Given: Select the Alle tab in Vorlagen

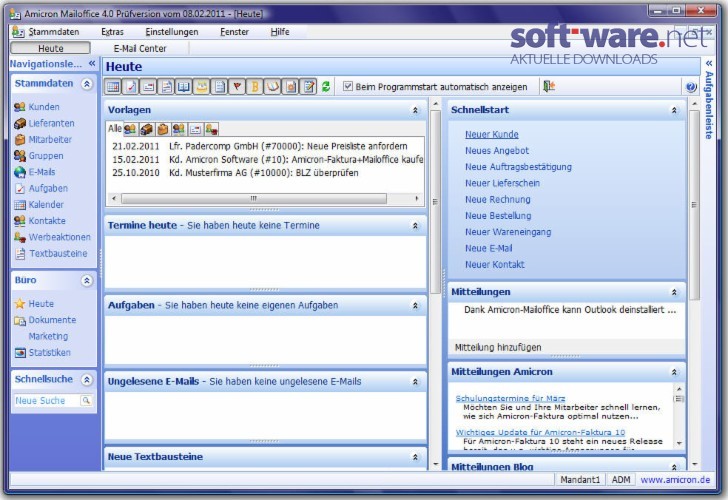Looking at the screenshot, I should point(115,129).
